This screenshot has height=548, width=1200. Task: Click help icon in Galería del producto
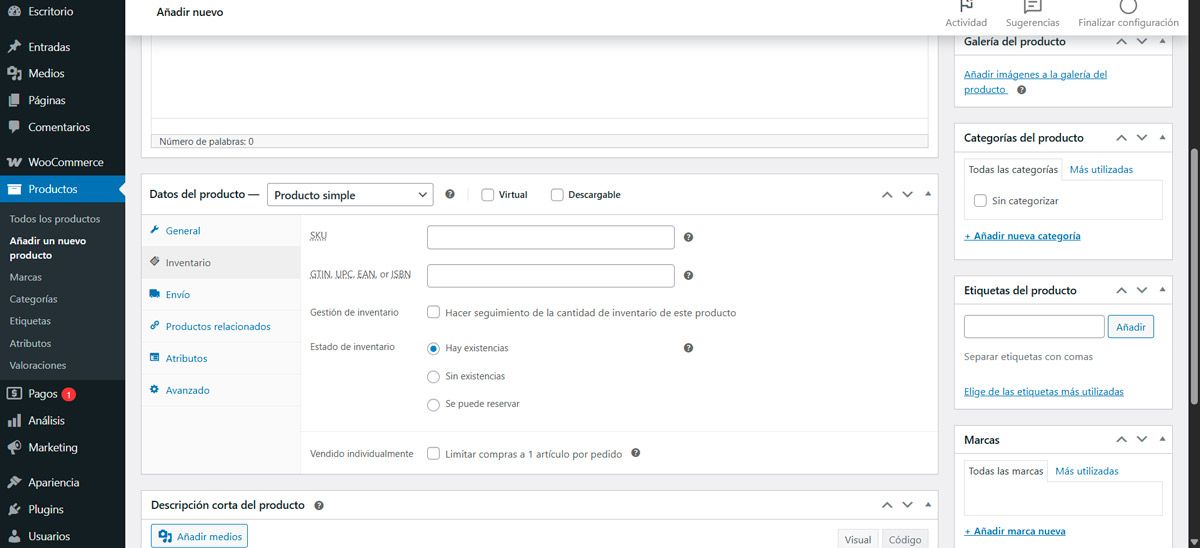[1021, 90]
